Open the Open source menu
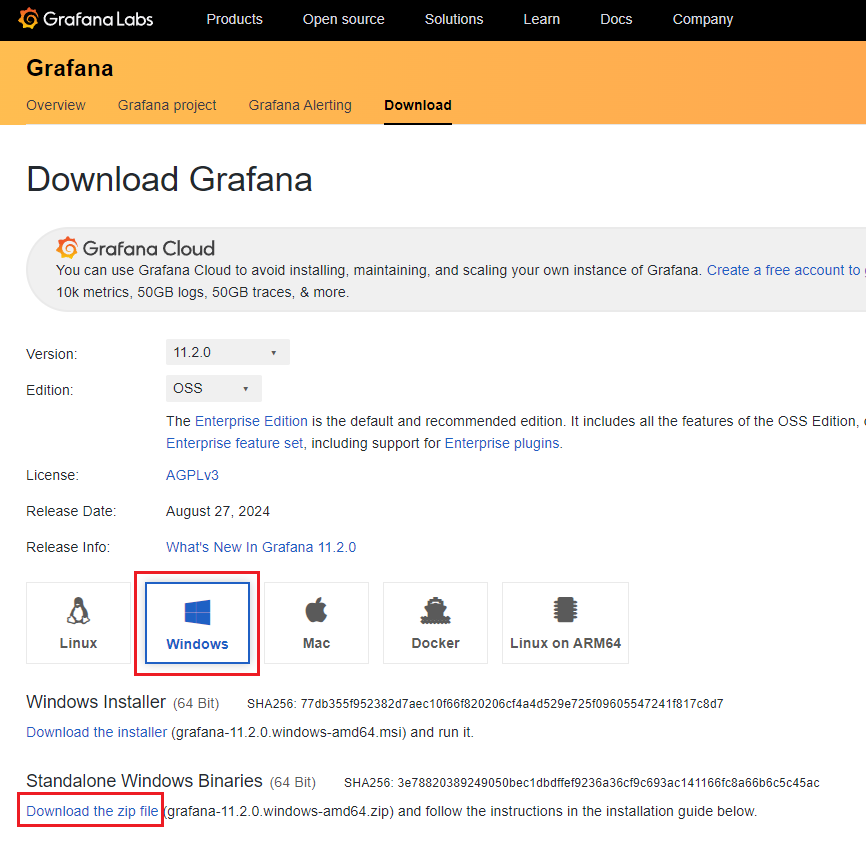 tap(344, 19)
